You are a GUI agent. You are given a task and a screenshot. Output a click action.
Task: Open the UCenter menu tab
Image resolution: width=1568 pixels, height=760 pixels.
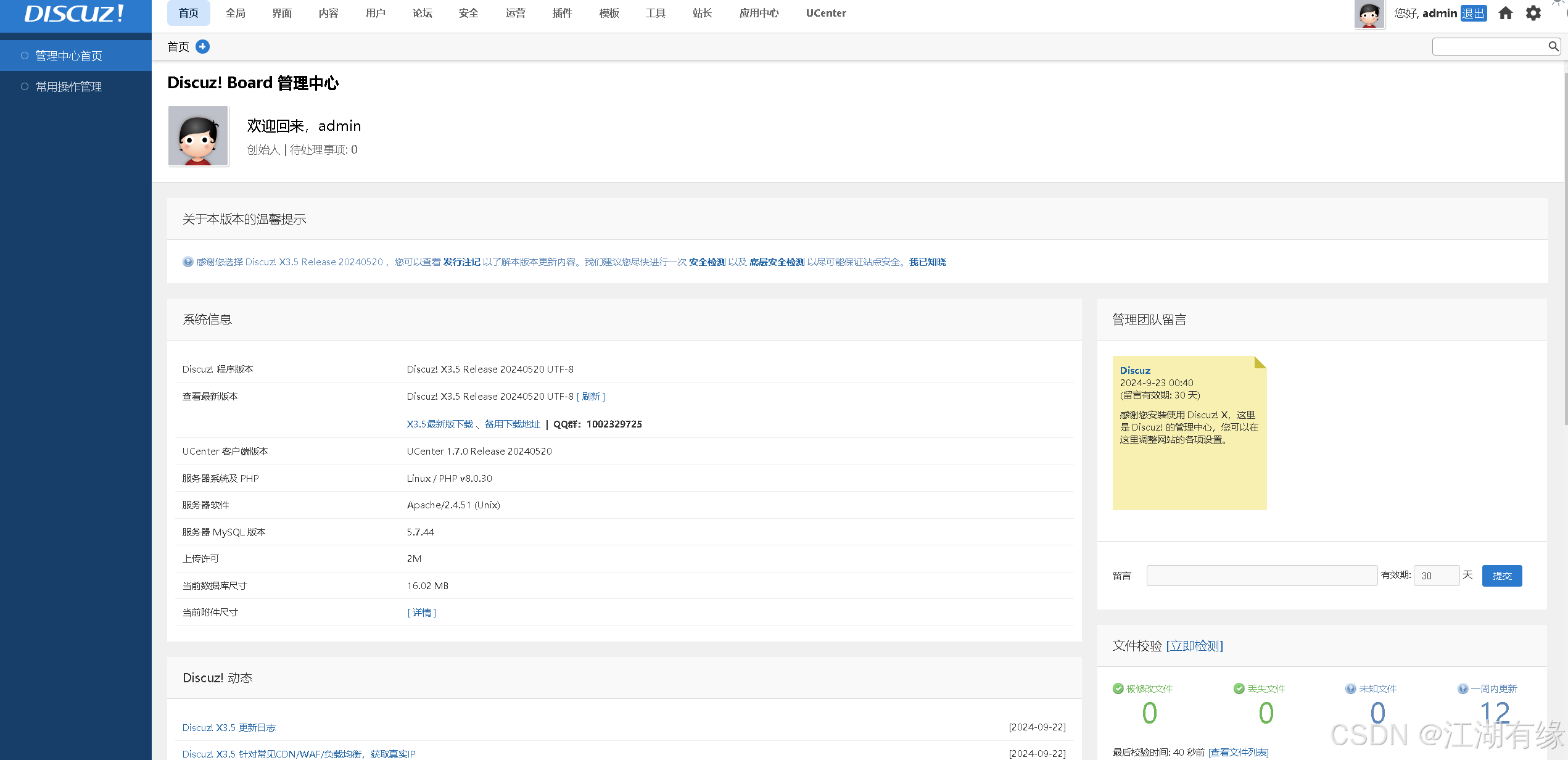coord(825,13)
